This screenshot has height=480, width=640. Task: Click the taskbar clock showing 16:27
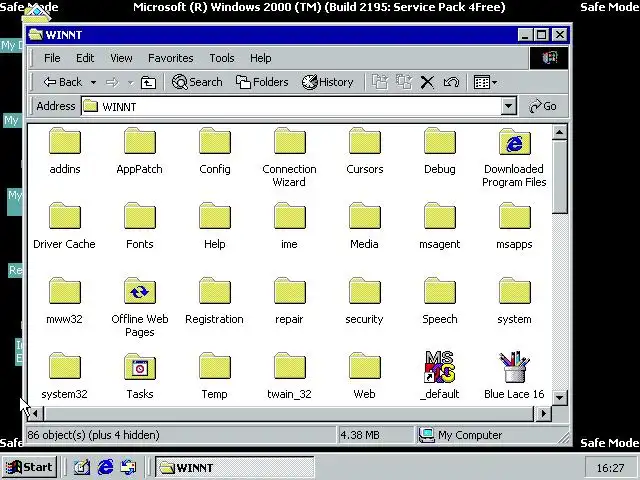pos(610,468)
